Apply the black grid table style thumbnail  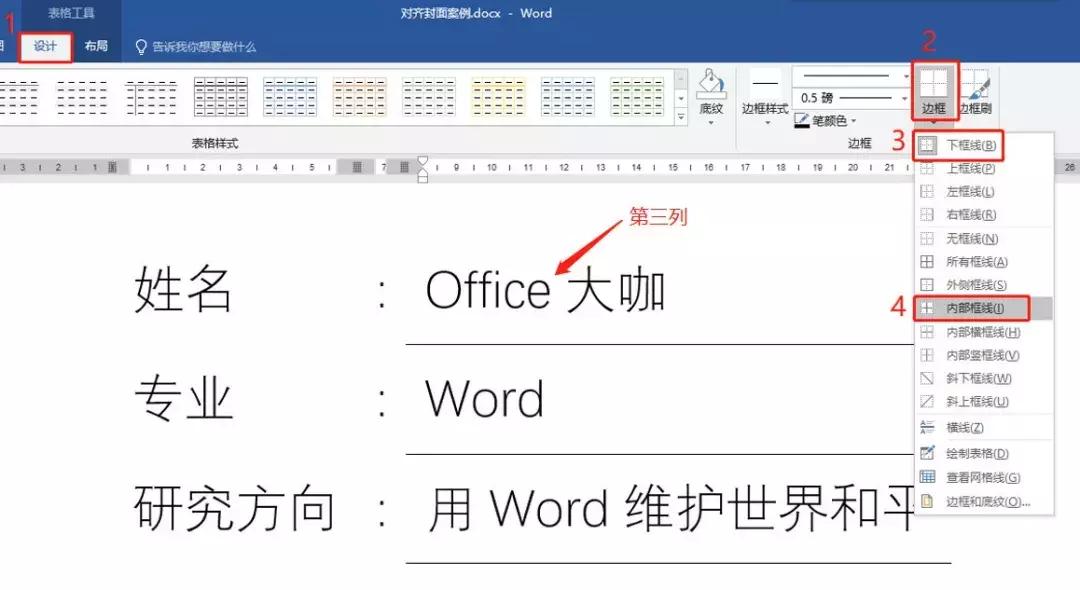(x=220, y=96)
